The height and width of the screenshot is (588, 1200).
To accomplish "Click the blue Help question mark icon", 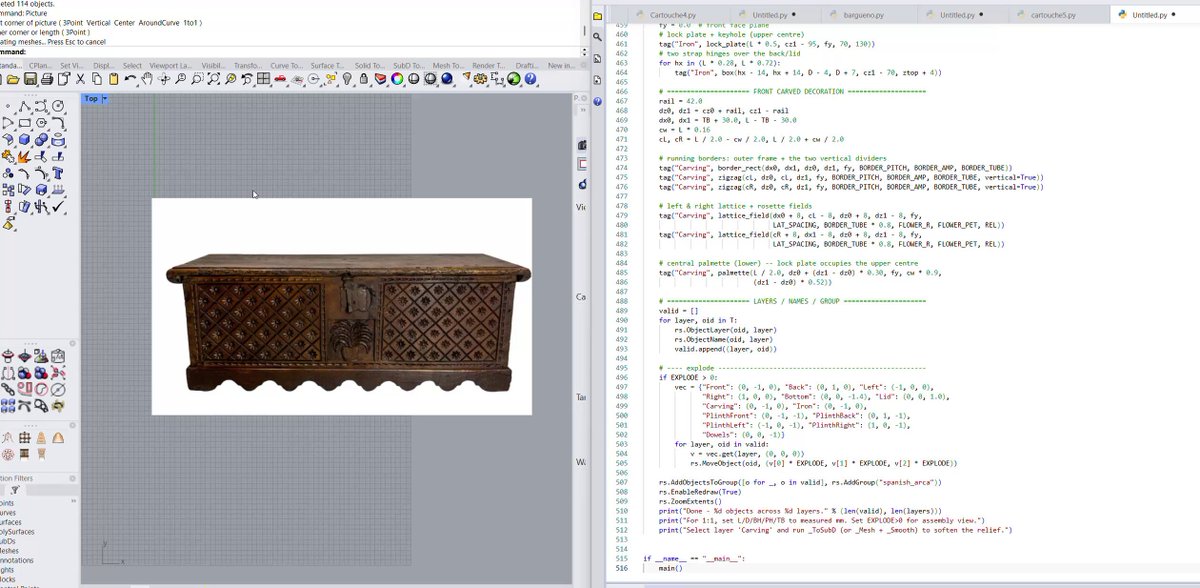I will tap(530, 79).
